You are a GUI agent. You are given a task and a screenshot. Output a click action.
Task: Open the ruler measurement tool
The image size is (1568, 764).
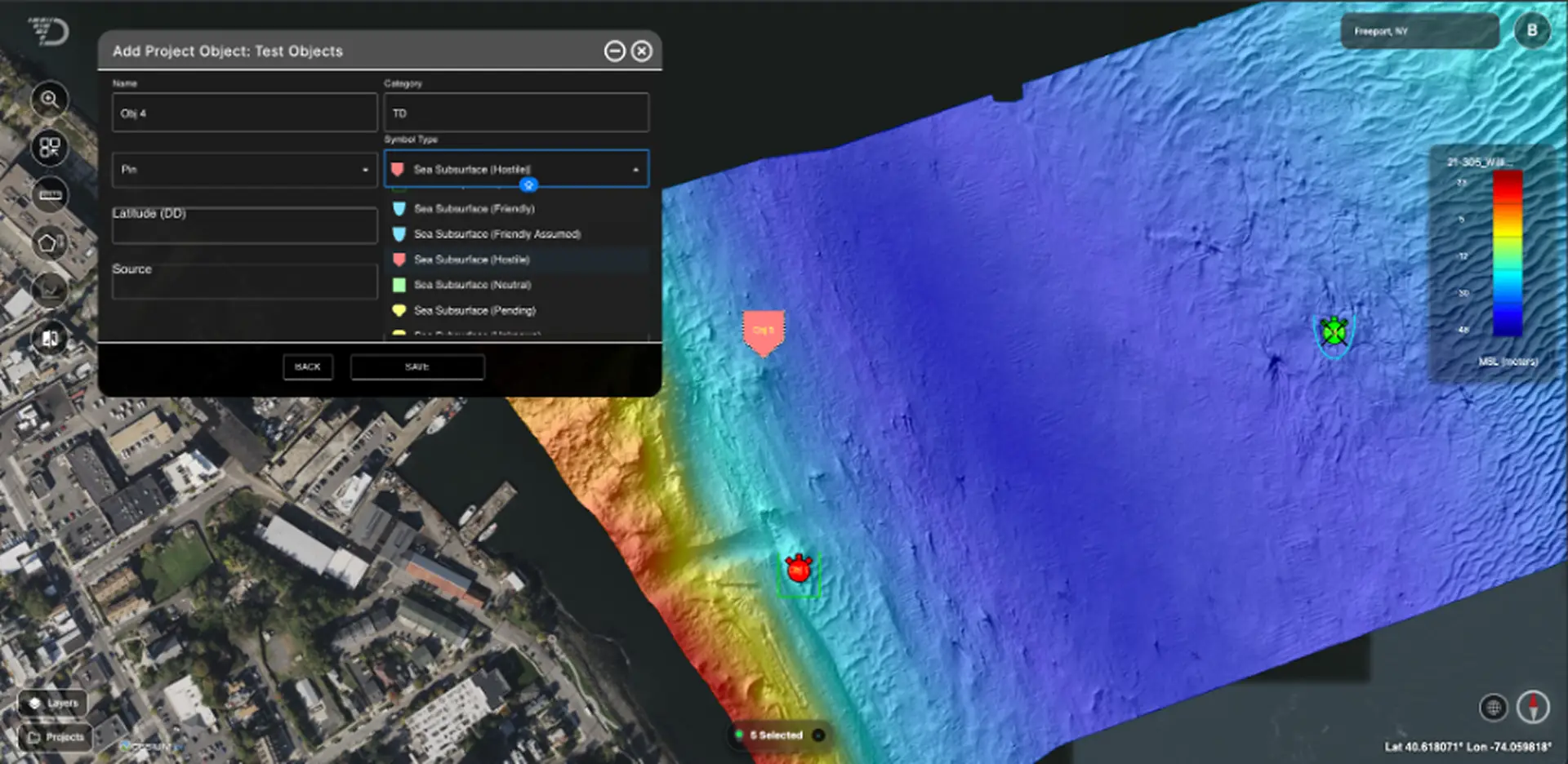click(50, 195)
